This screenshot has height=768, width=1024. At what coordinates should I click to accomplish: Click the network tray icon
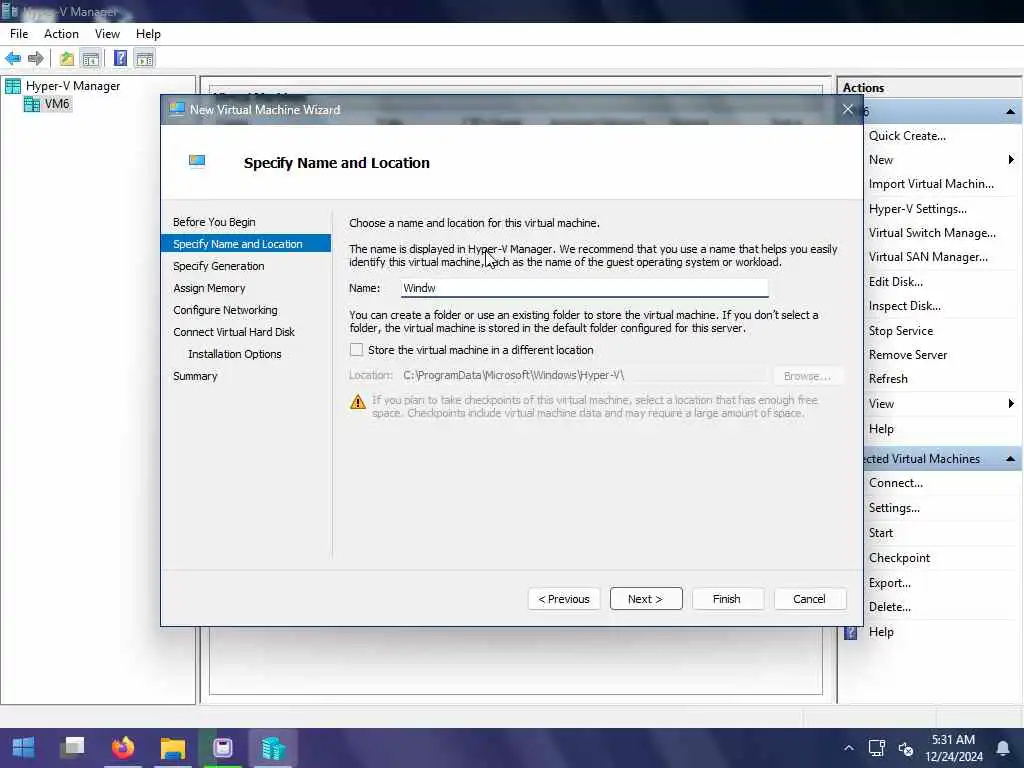tap(876, 748)
